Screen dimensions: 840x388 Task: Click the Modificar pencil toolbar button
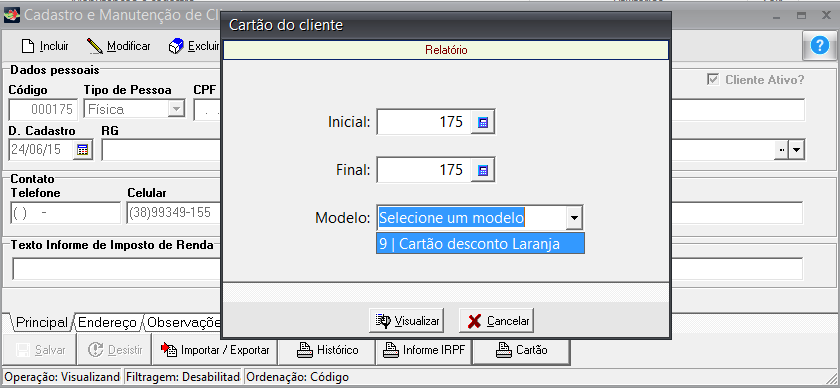pyautogui.click(x=119, y=46)
